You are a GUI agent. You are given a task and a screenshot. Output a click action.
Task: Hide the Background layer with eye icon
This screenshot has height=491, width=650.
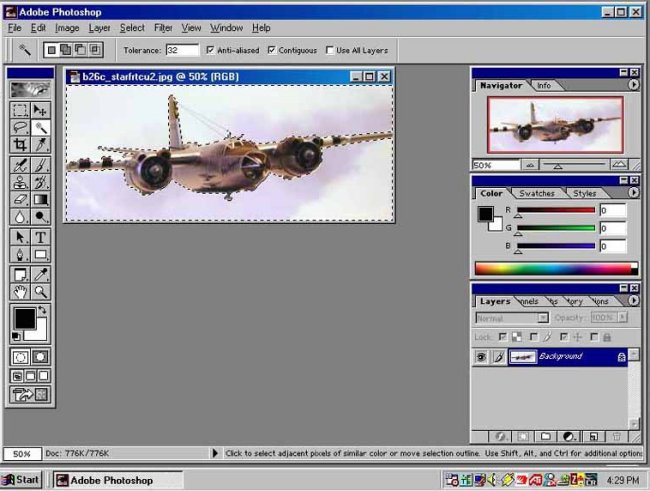coord(481,356)
